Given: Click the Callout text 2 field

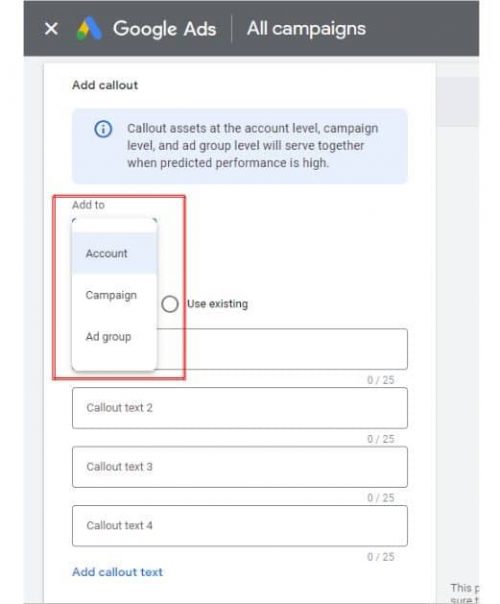Looking at the screenshot, I should (240, 408).
